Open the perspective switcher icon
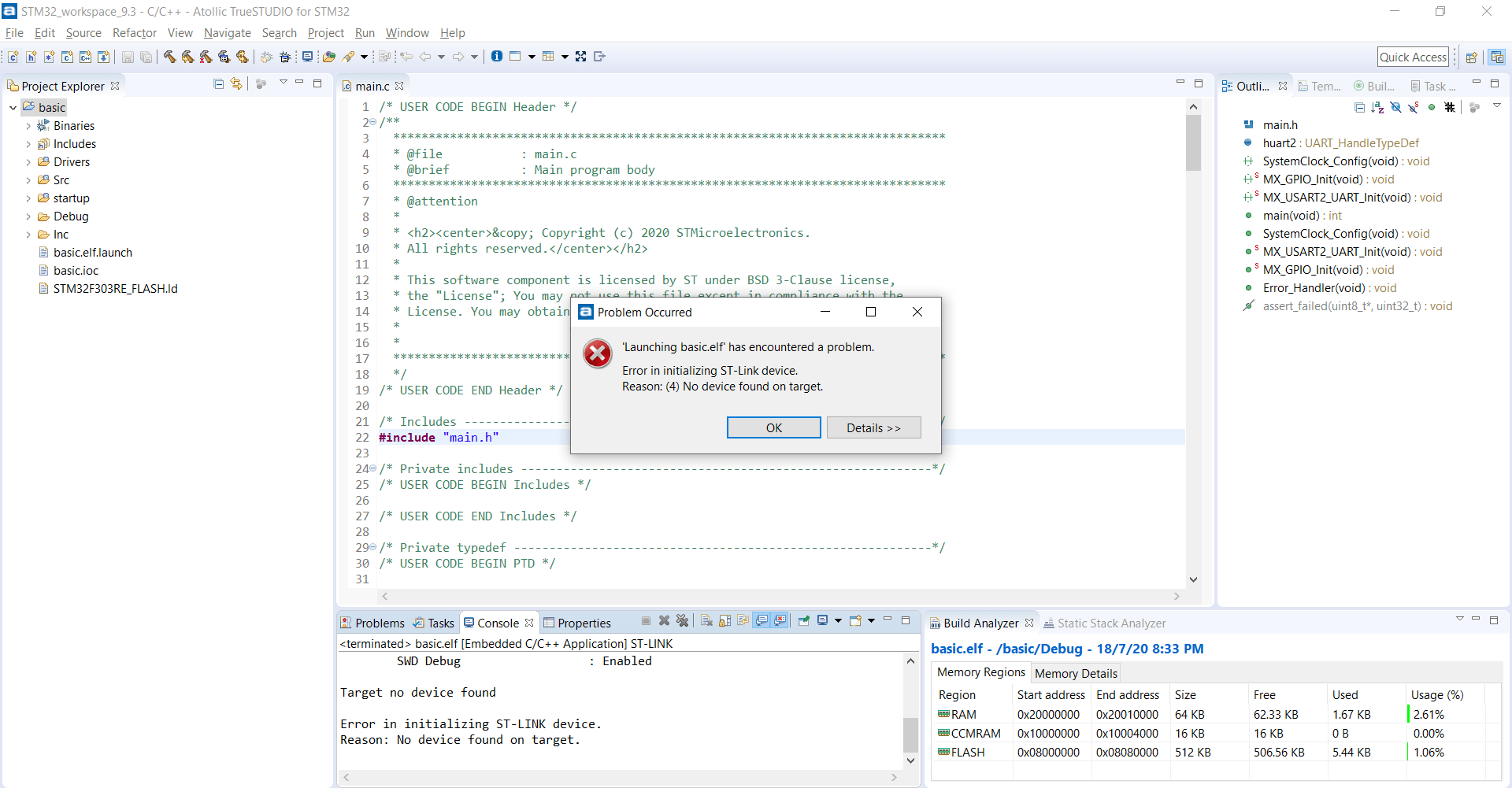Screen dimensions: 1512x788 (x=1471, y=57)
